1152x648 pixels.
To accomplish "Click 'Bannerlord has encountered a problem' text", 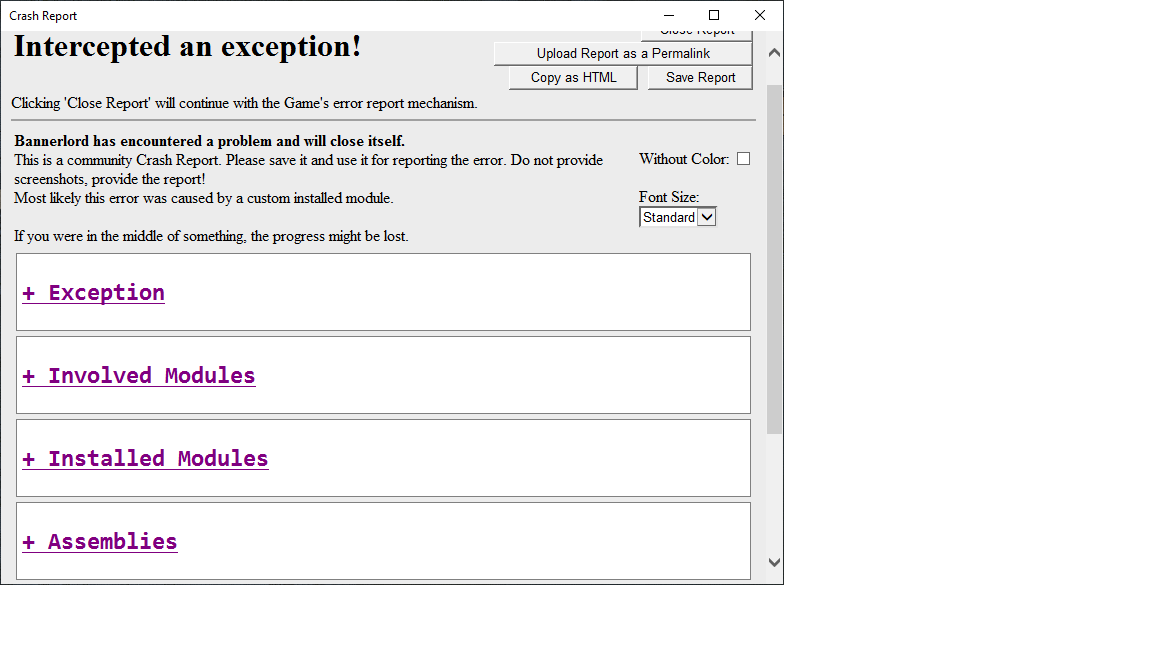I will point(209,141).
